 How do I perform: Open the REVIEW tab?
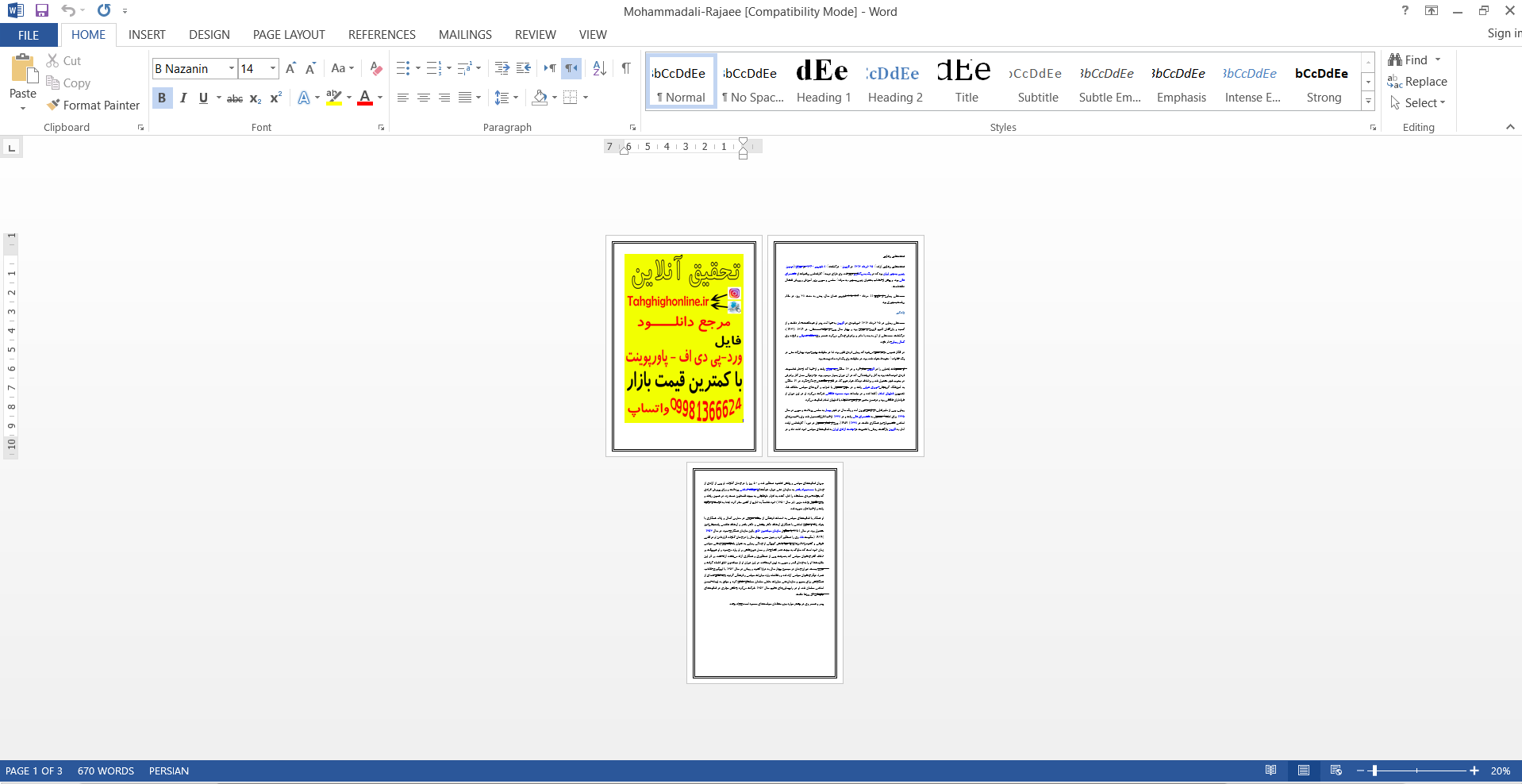(x=535, y=35)
